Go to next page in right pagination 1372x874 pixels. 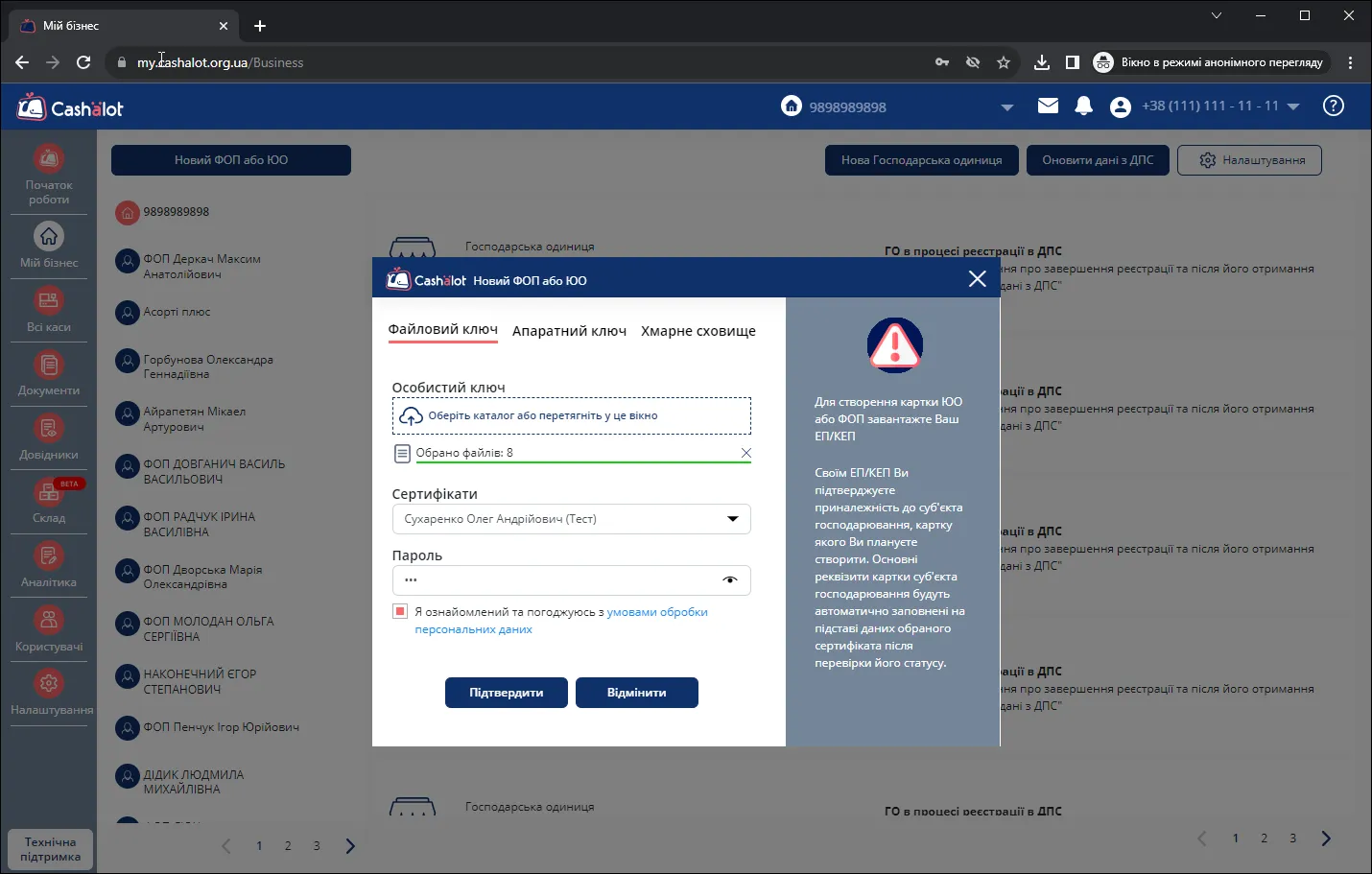pos(1326,839)
